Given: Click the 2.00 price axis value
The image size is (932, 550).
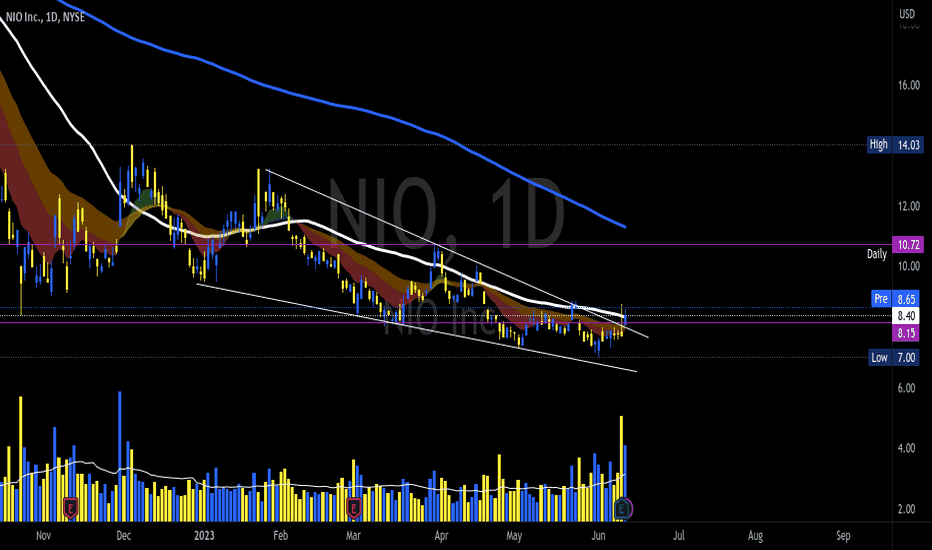Looking at the screenshot, I should (906, 509).
